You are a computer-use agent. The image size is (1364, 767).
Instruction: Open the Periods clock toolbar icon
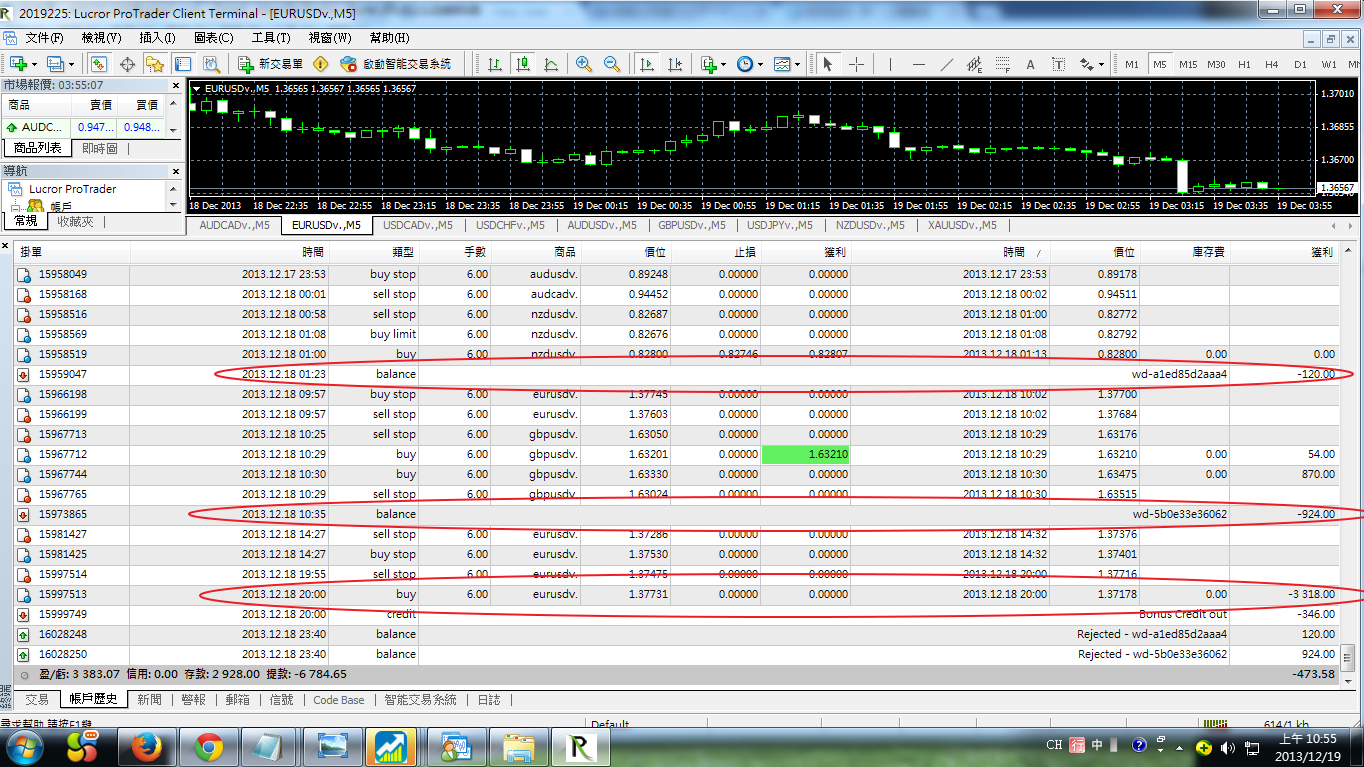click(x=745, y=64)
